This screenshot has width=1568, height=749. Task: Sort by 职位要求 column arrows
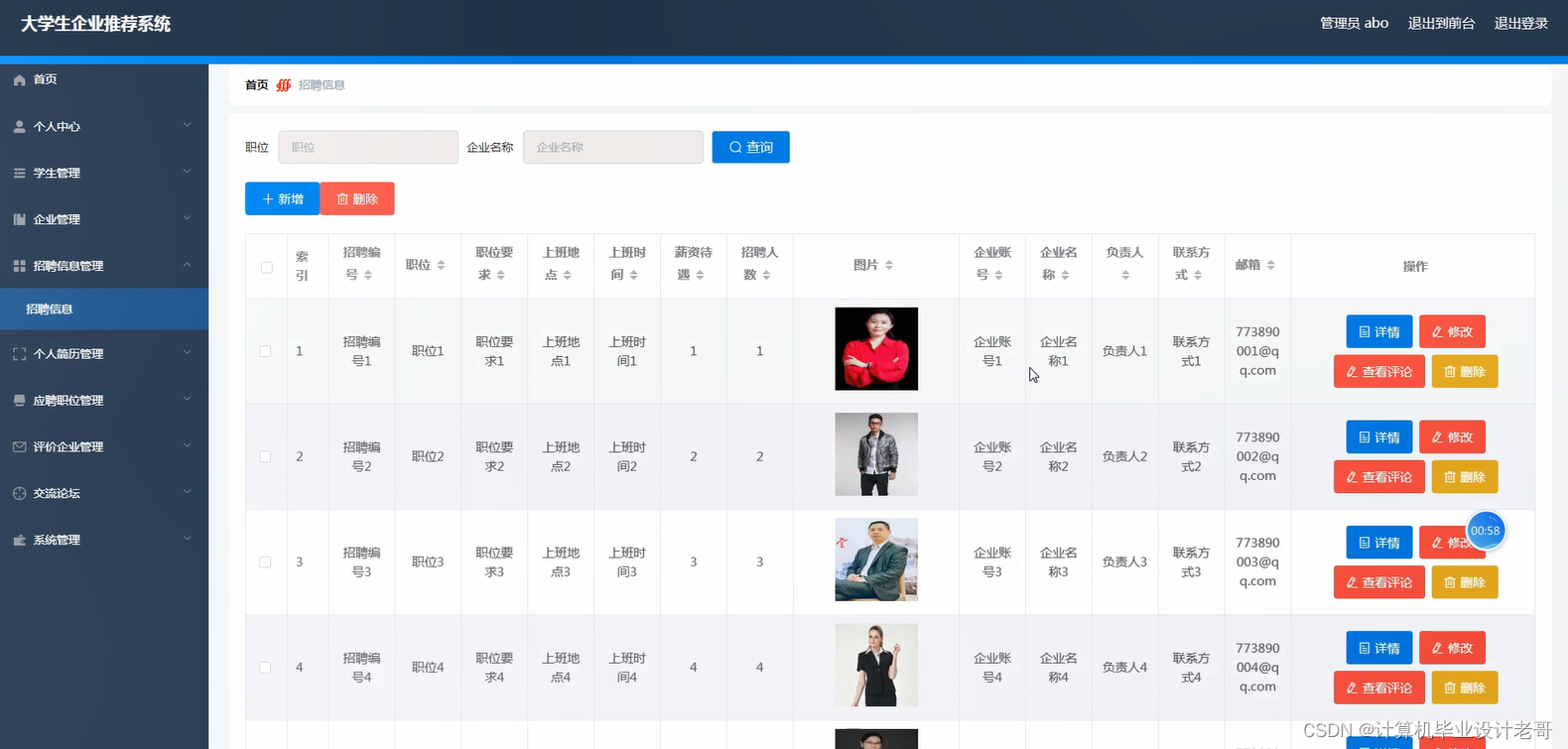(x=501, y=275)
